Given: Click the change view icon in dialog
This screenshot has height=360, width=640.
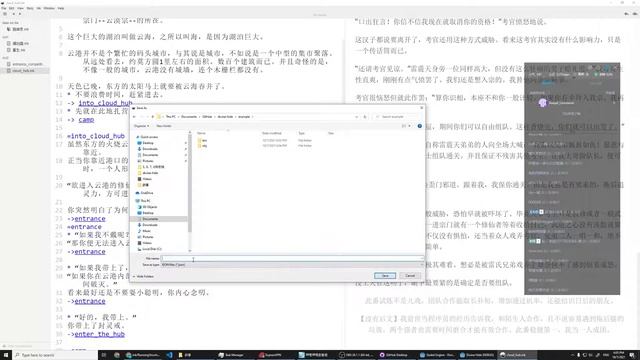Looking at the screenshot, I should [404, 126].
